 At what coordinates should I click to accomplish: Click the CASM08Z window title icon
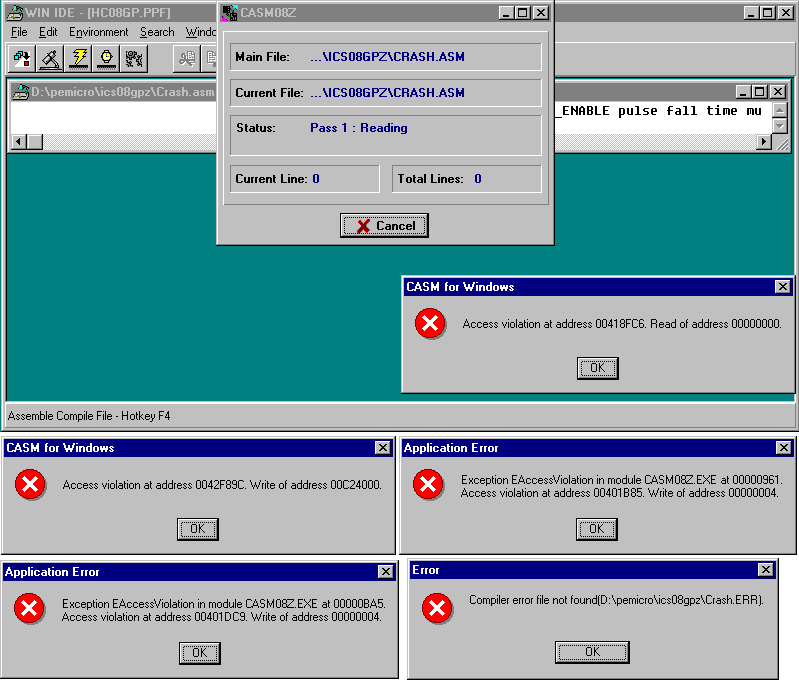[229, 13]
